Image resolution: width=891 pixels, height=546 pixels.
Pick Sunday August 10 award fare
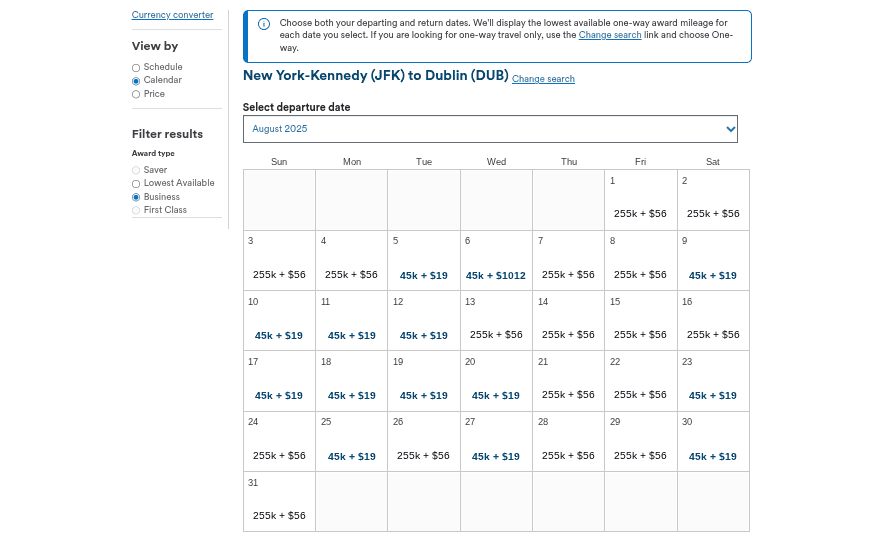point(279,335)
